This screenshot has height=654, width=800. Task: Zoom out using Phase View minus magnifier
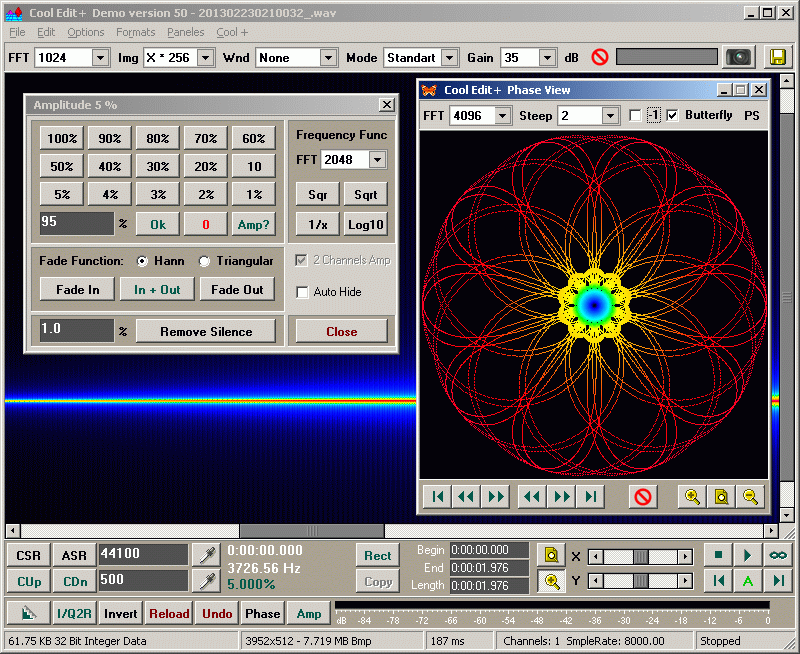tap(751, 496)
